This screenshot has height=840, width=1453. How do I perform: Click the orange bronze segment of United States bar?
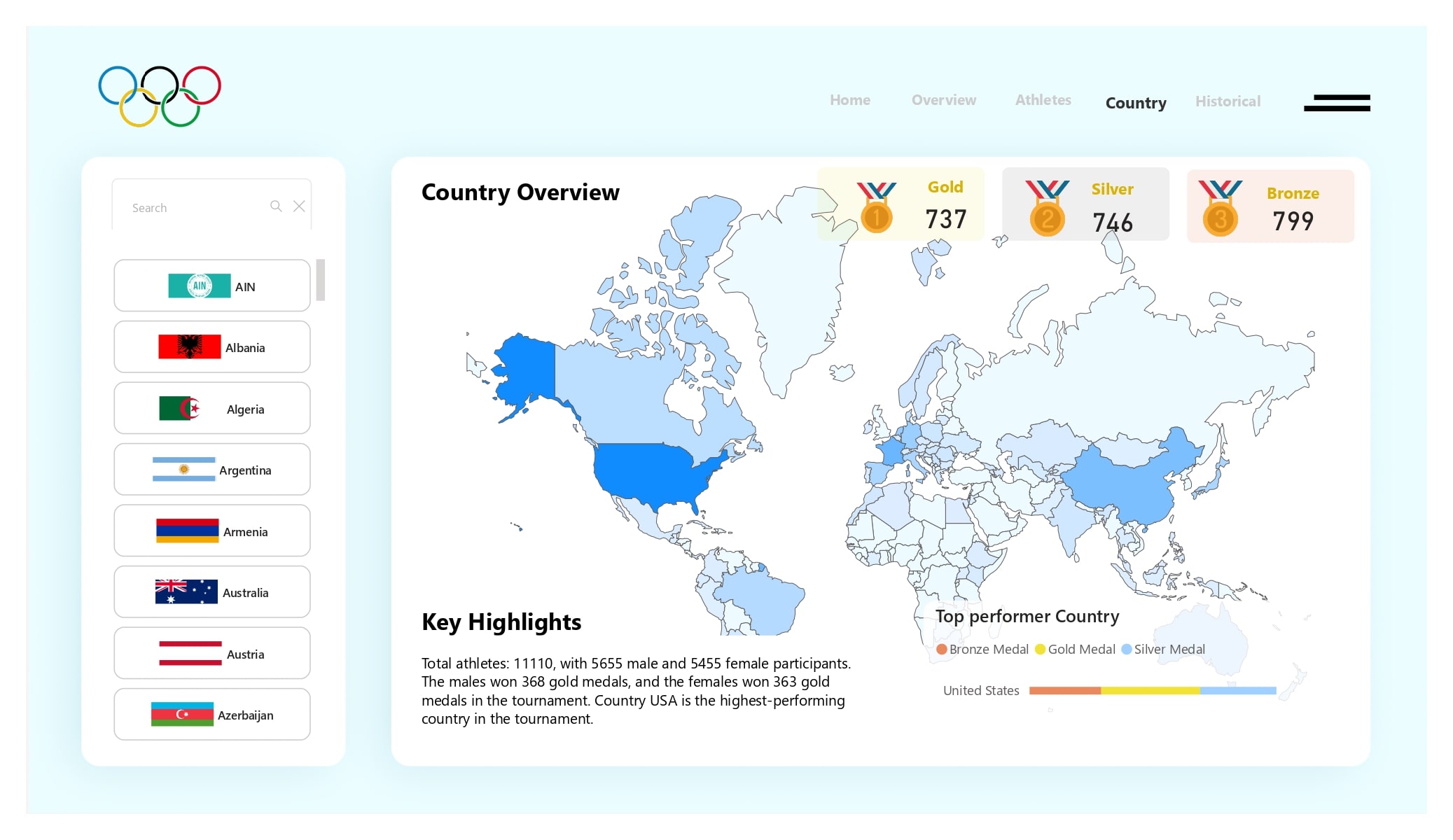pyautogui.click(x=1064, y=691)
